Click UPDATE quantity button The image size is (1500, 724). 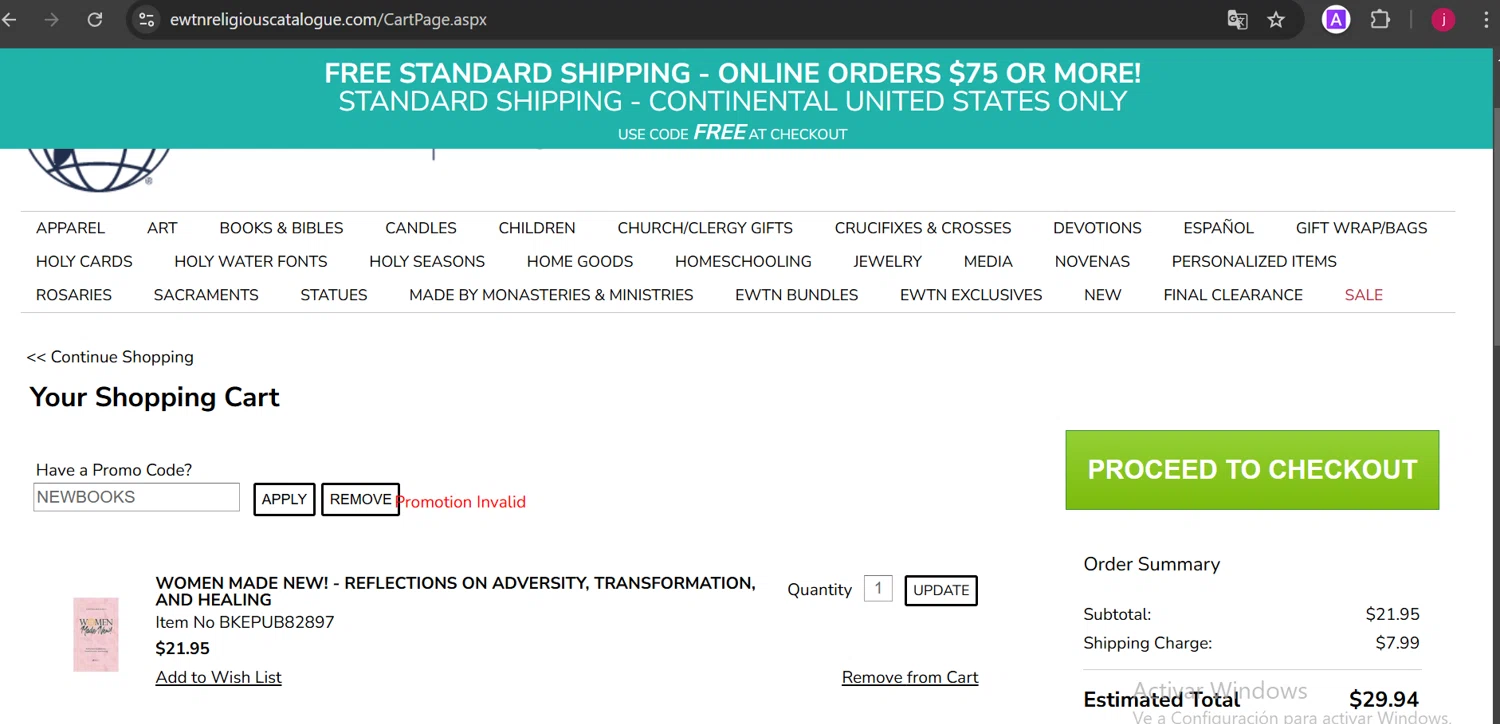941,590
